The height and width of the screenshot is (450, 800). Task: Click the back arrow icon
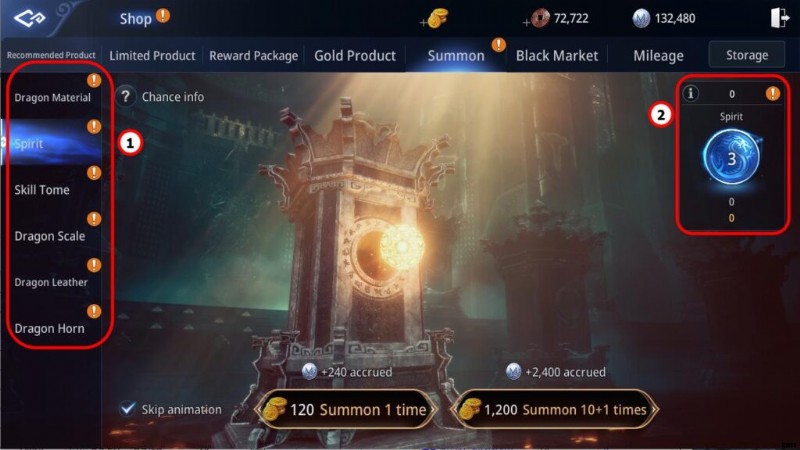[x=30, y=18]
